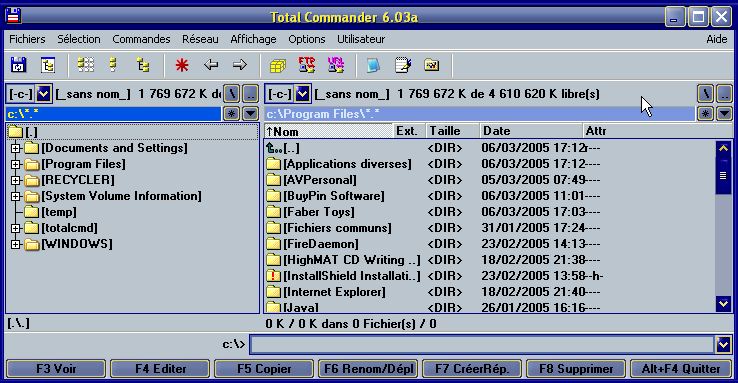Click the folder-with-picture icon at the toolbar's end
Viewport: 738px width, 383px height.
432,65
